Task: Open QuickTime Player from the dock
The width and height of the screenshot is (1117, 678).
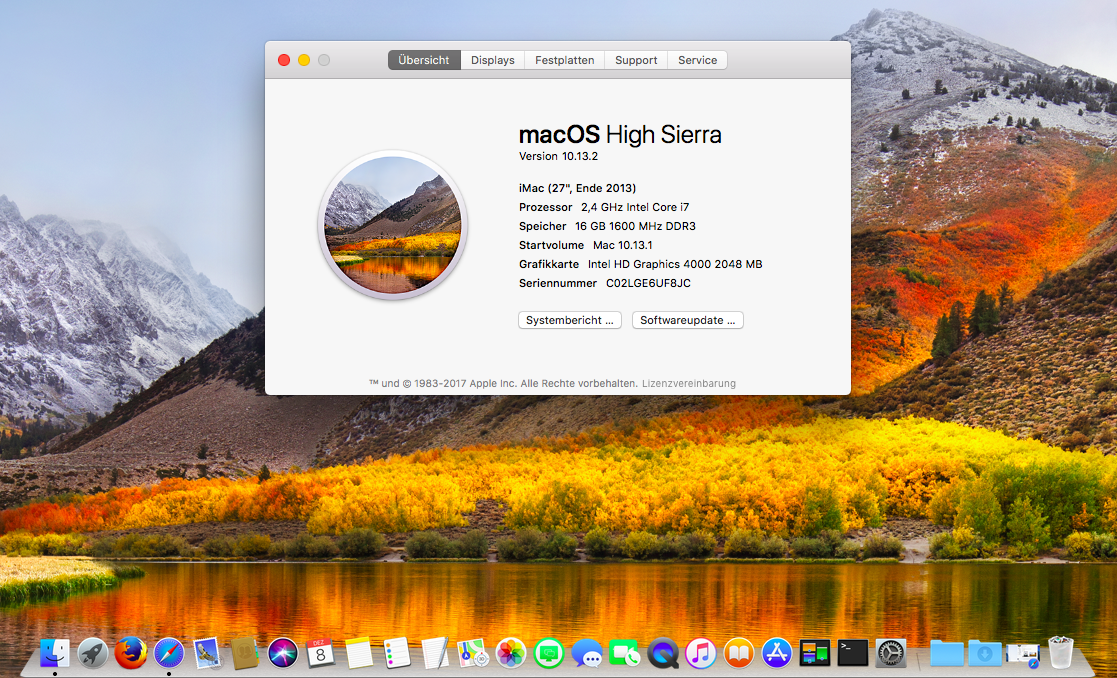Action: click(663, 653)
